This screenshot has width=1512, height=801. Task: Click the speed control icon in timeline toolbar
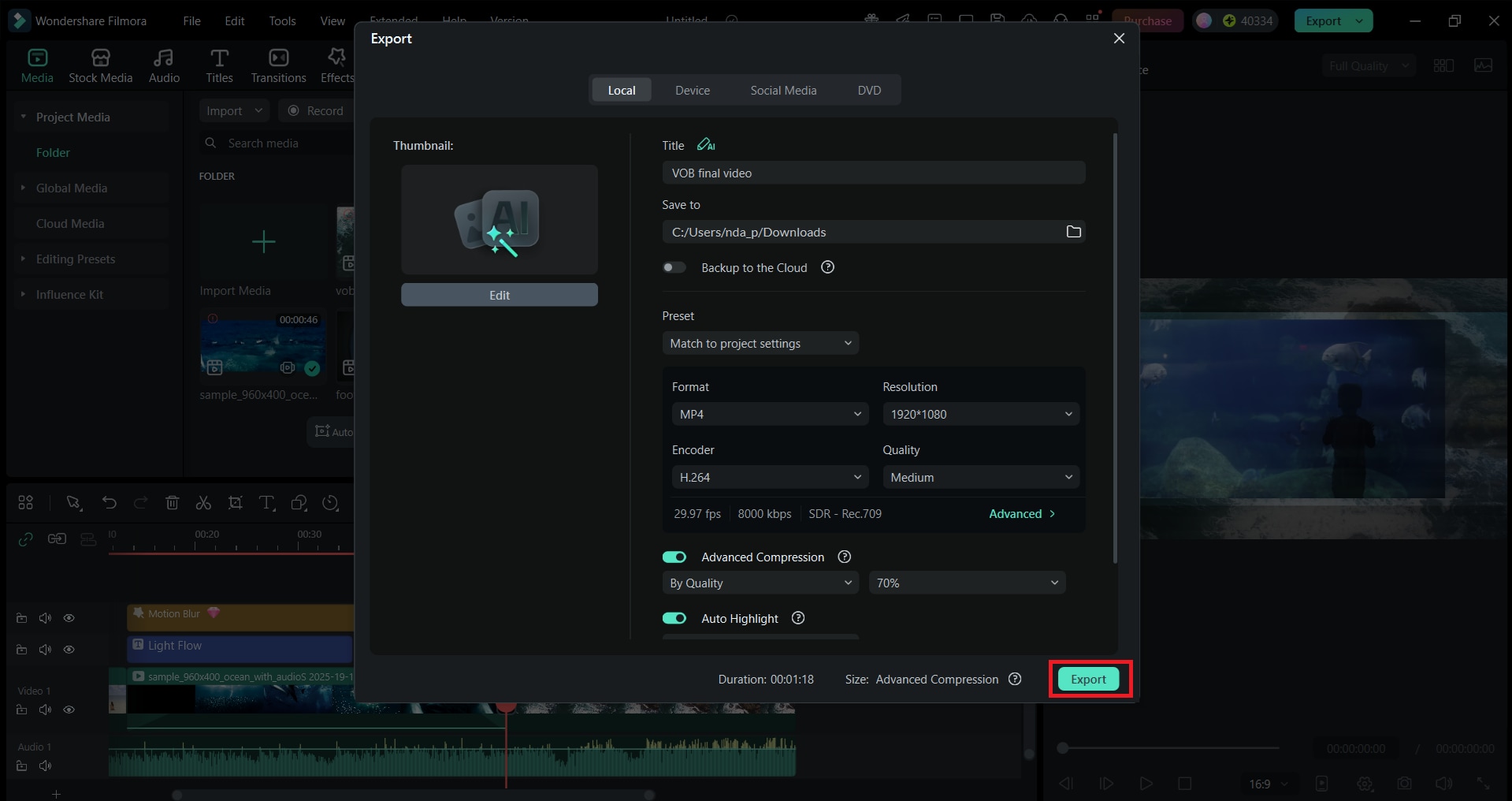pos(331,503)
